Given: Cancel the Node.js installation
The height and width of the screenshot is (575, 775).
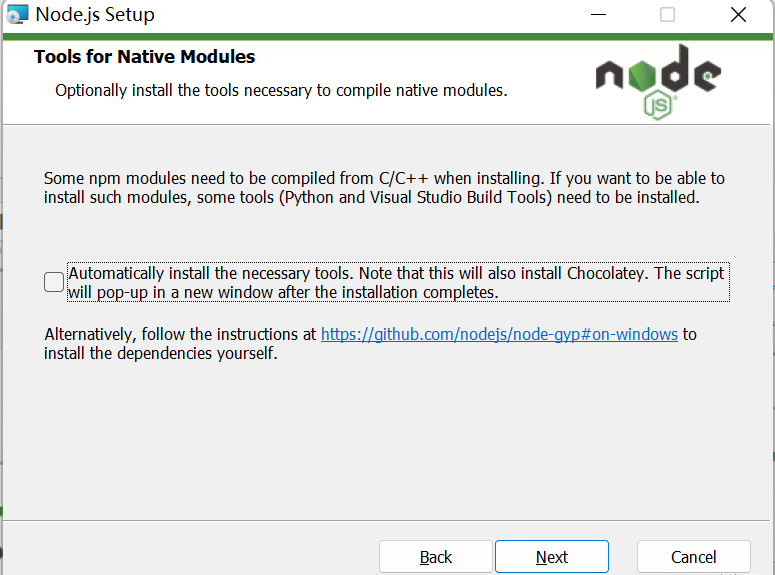Looking at the screenshot, I should pyautogui.click(x=693, y=557).
